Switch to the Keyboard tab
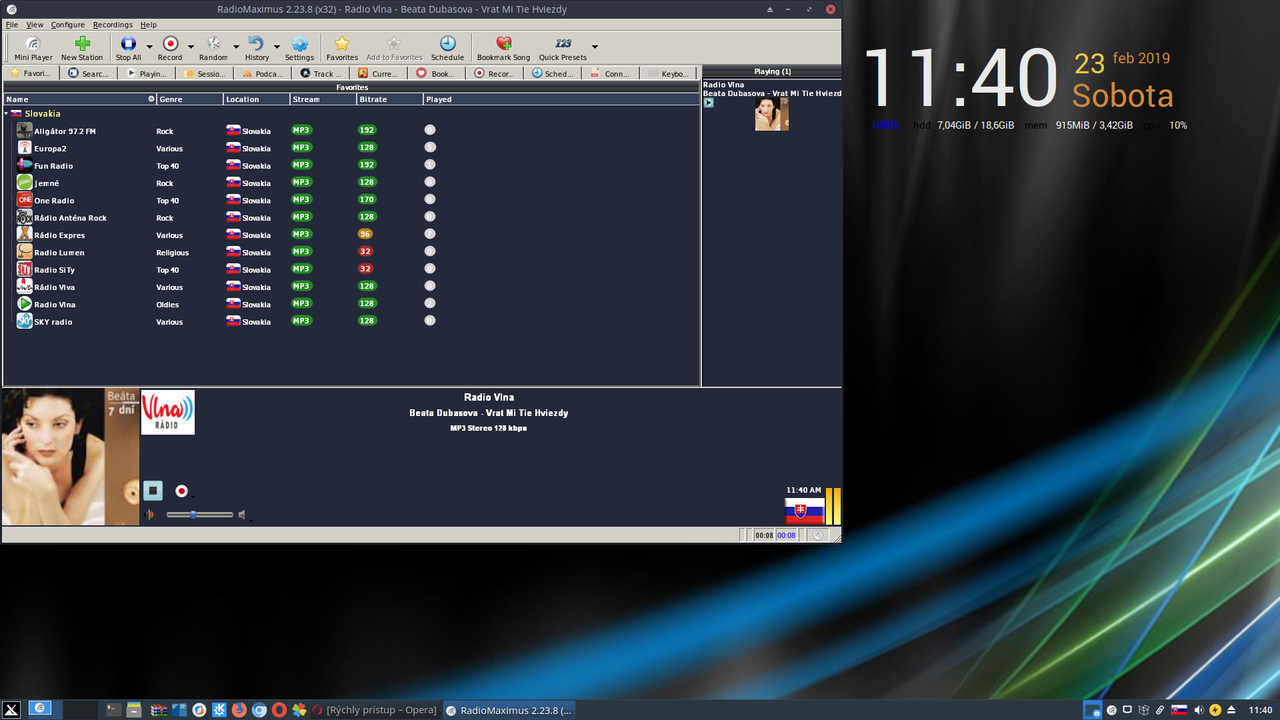 (x=669, y=73)
